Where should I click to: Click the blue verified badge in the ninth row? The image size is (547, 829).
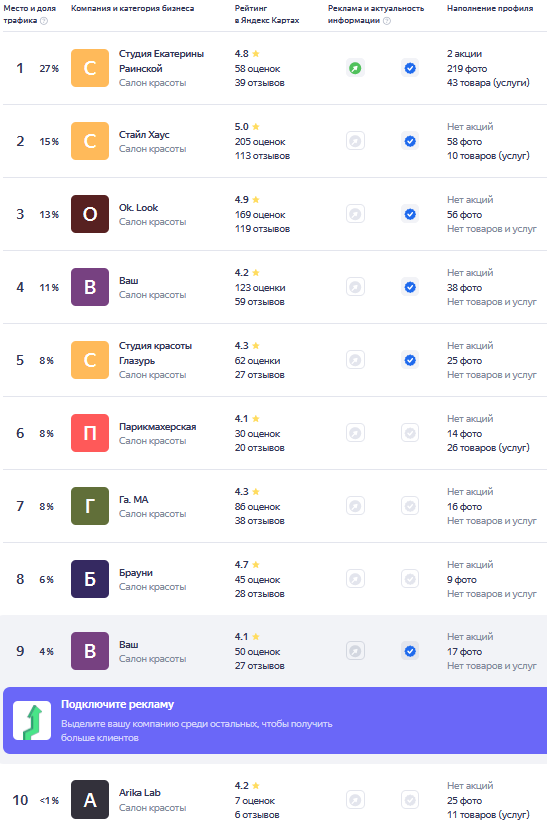tap(410, 651)
